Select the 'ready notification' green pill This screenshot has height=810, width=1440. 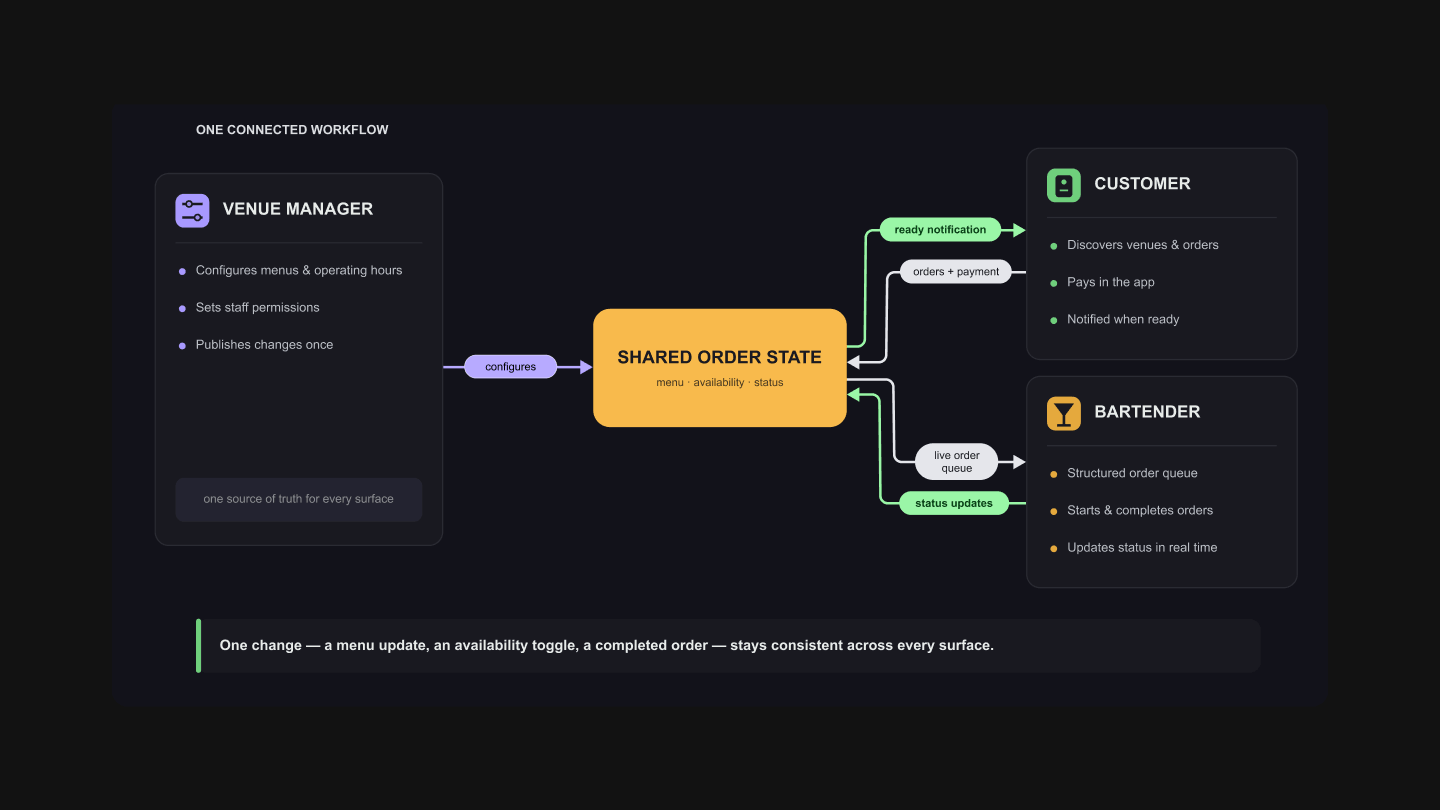click(940, 230)
